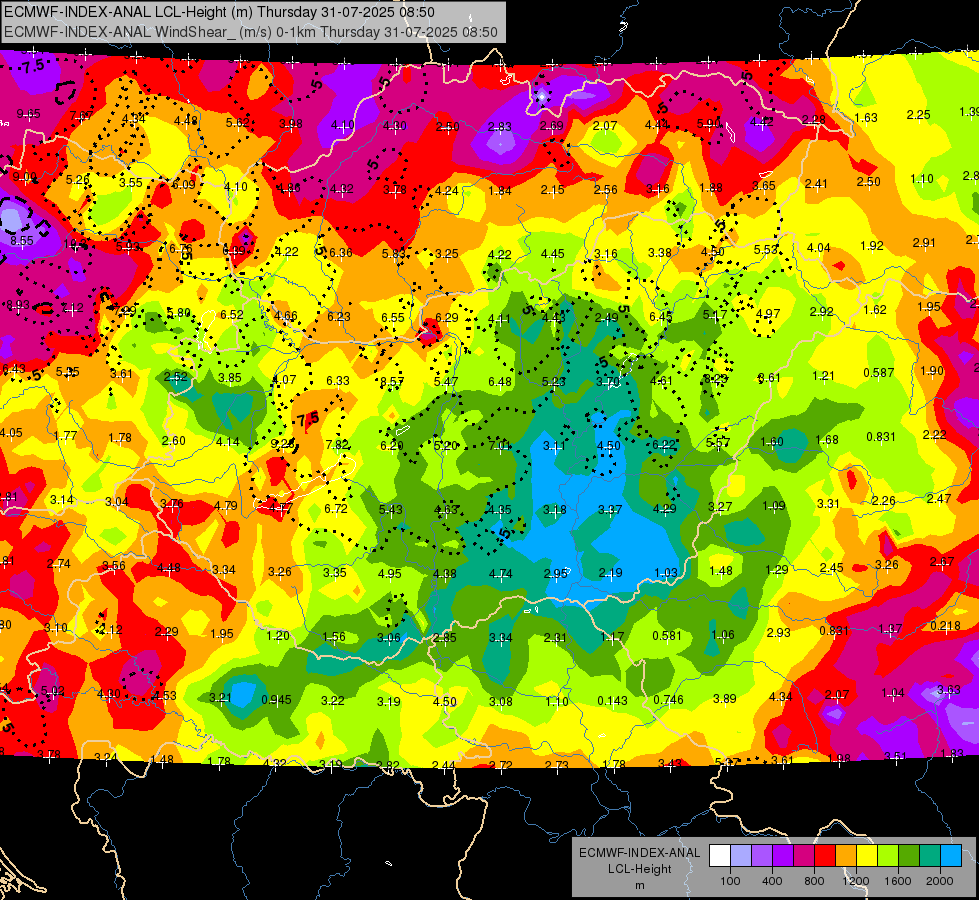Click the wind shear value 1.09
Image resolution: width=979 pixels, height=900 pixels.
pyautogui.click(x=774, y=506)
